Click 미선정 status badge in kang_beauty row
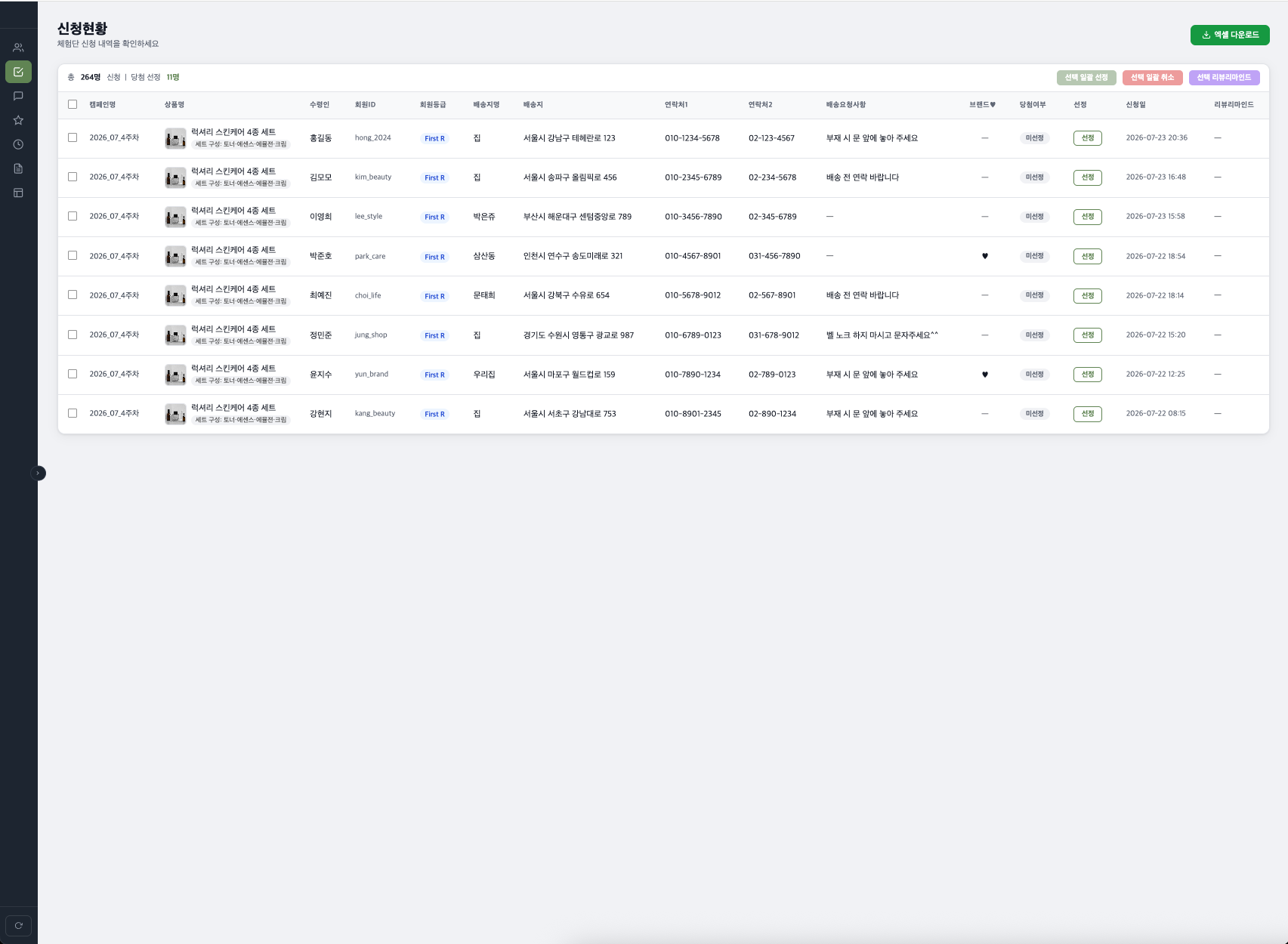Viewport: 1288px width, 944px height. [1034, 414]
